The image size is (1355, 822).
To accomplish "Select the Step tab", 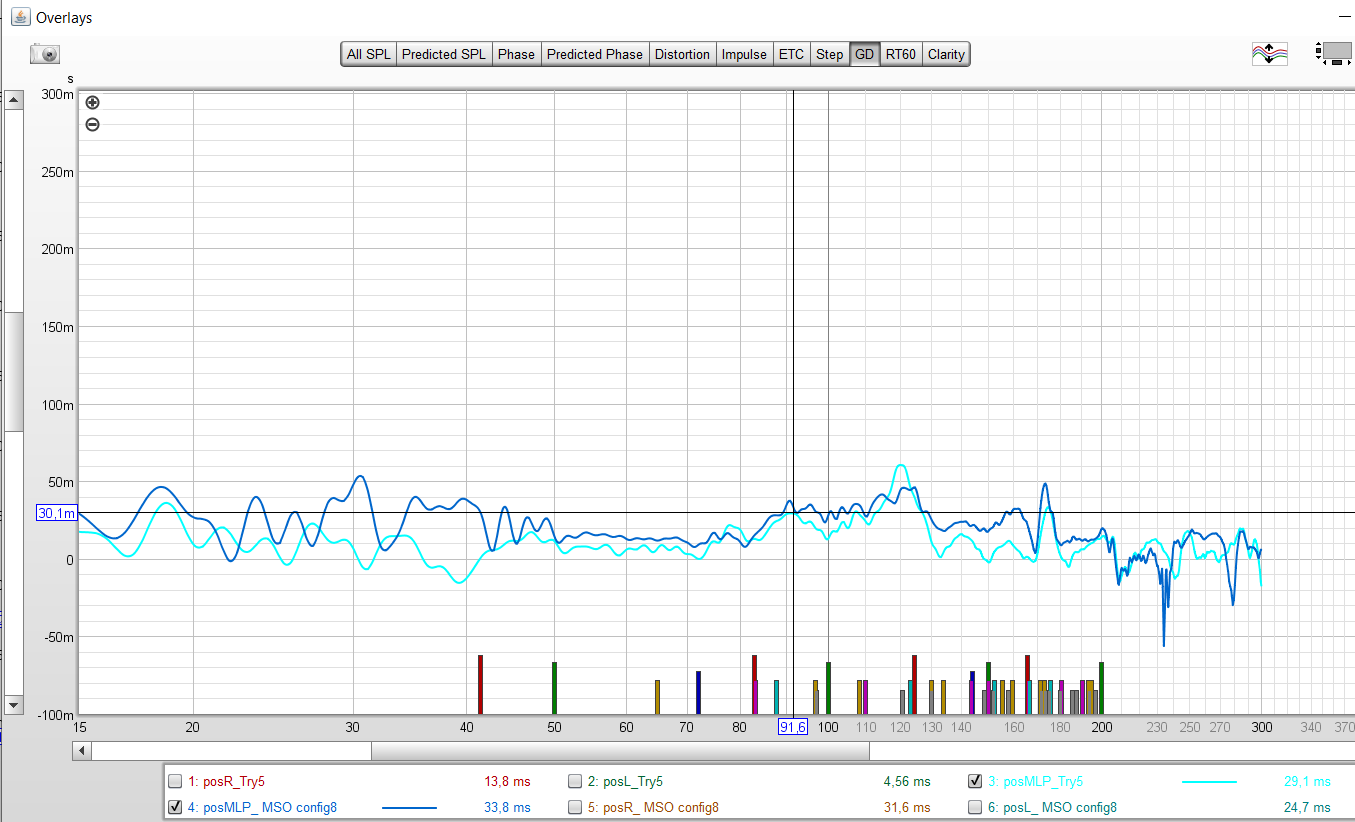I will point(829,54).
